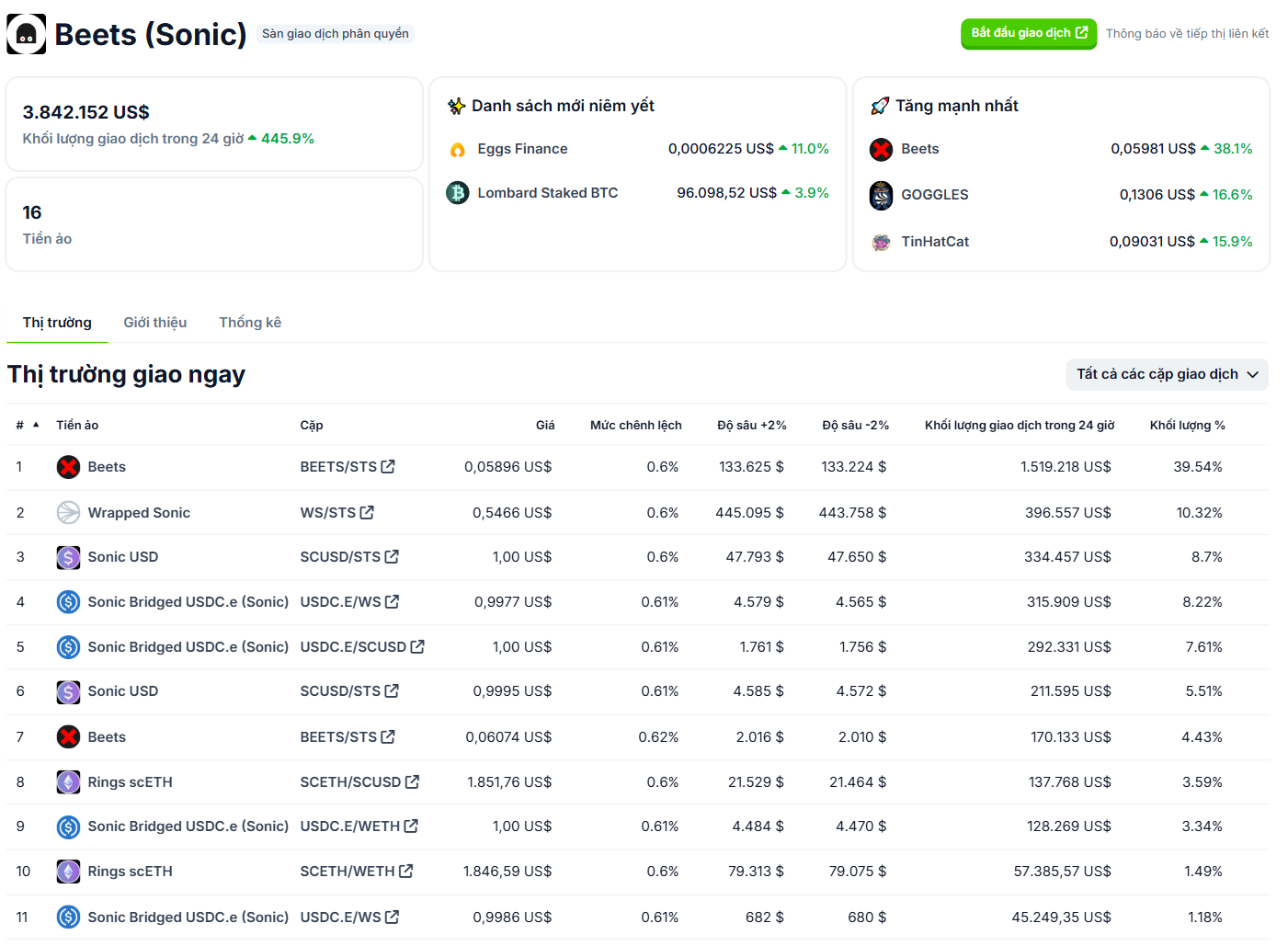Open the Thống kê tab

pyautogui.click(x=250, y=323)
